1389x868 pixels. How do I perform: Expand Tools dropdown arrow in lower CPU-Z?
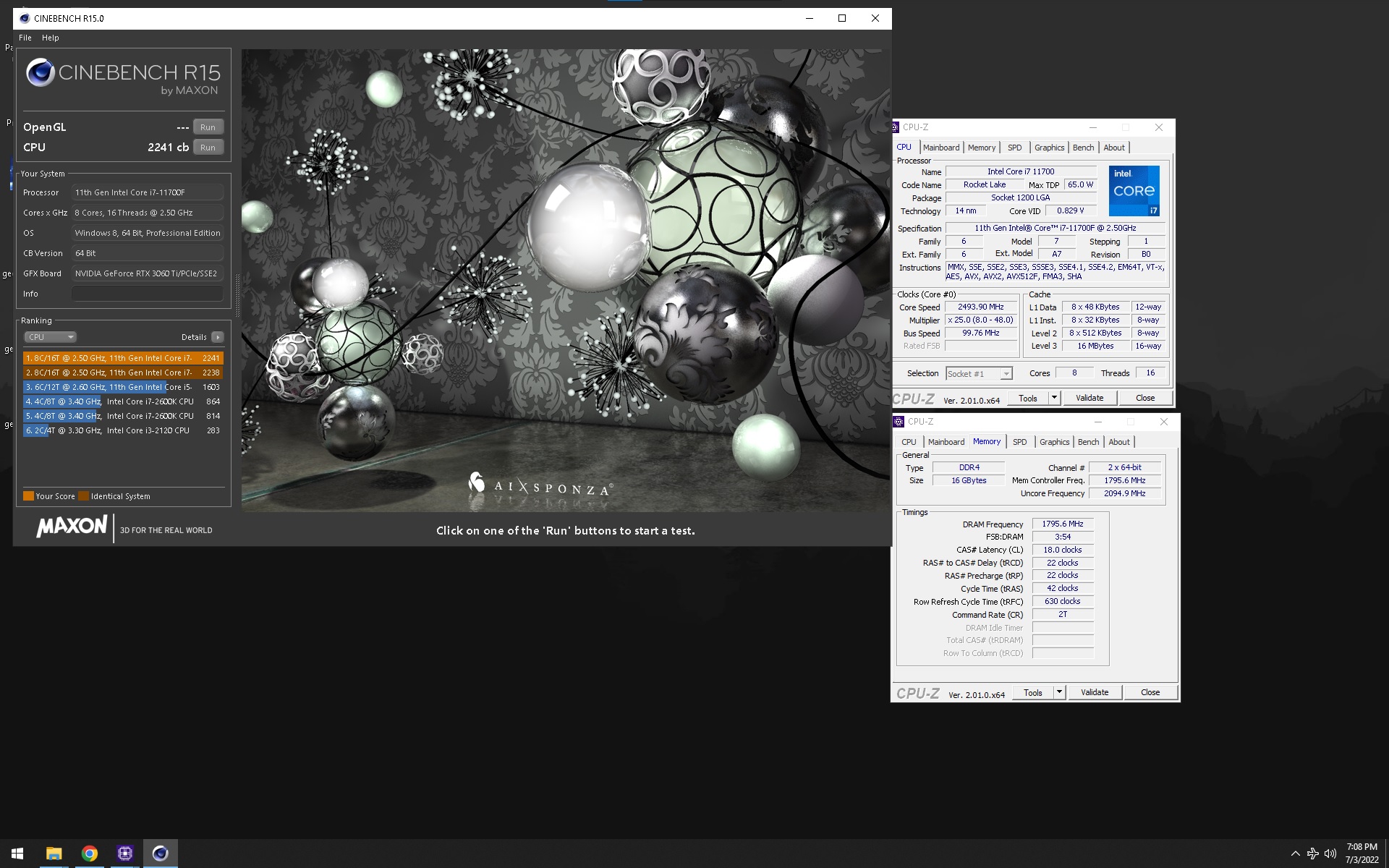coord(1059,693)
